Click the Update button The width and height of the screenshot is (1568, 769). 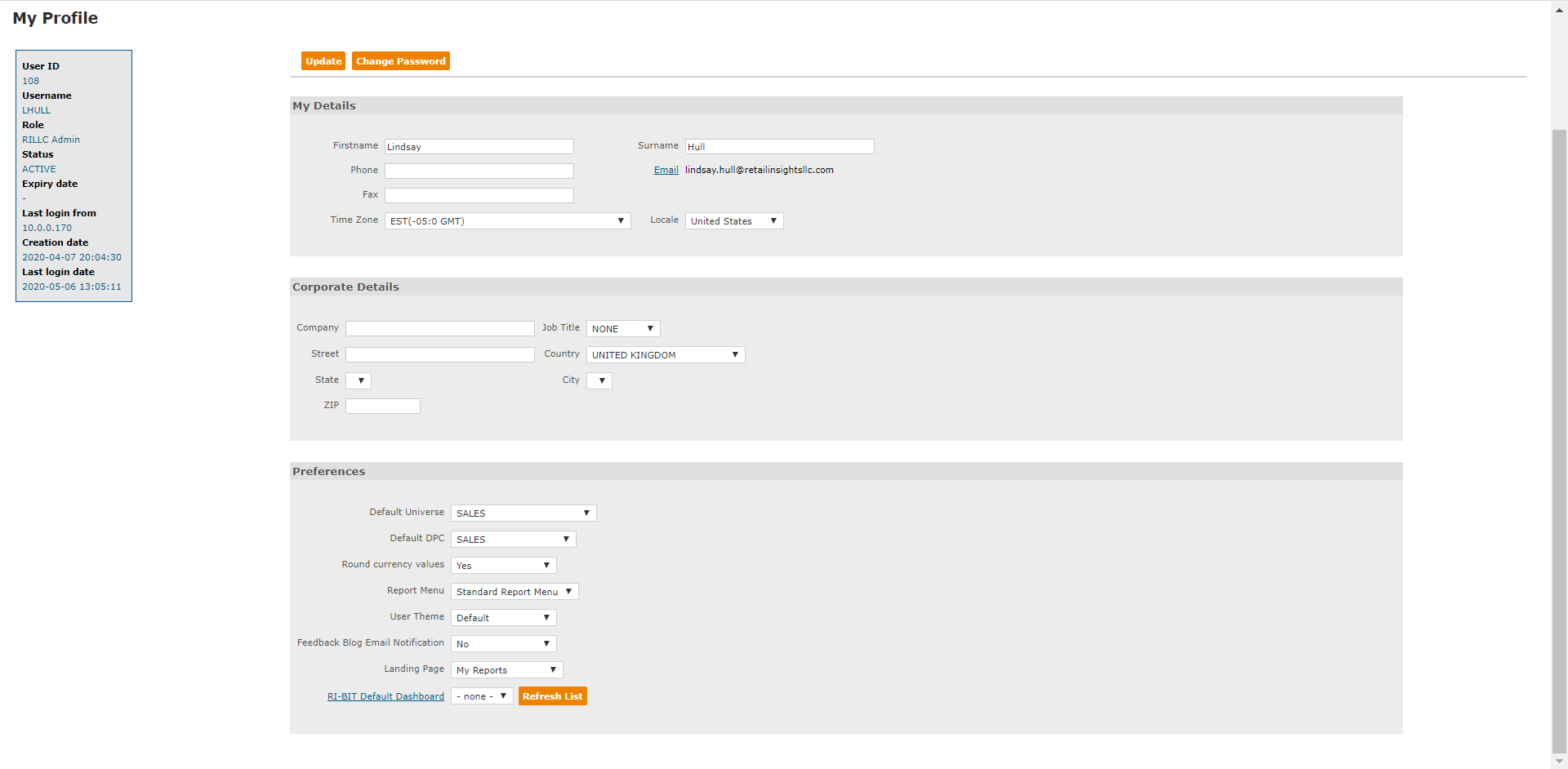(323, 61)
